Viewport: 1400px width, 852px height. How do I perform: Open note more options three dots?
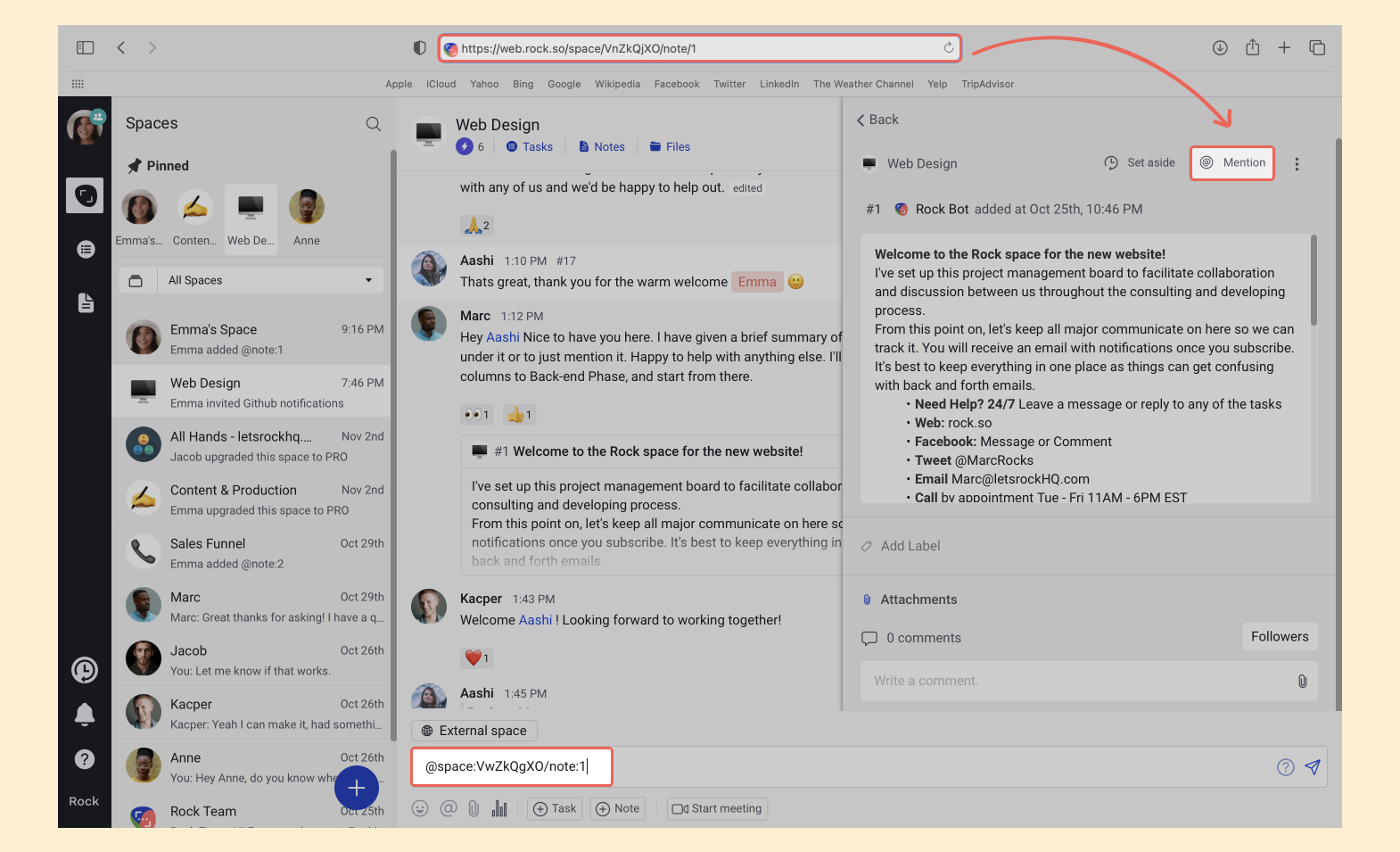(x=1297, y=164)
